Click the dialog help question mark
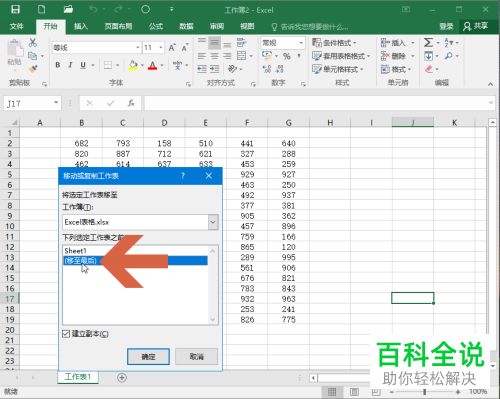The image size is (500, 399). 183,176
